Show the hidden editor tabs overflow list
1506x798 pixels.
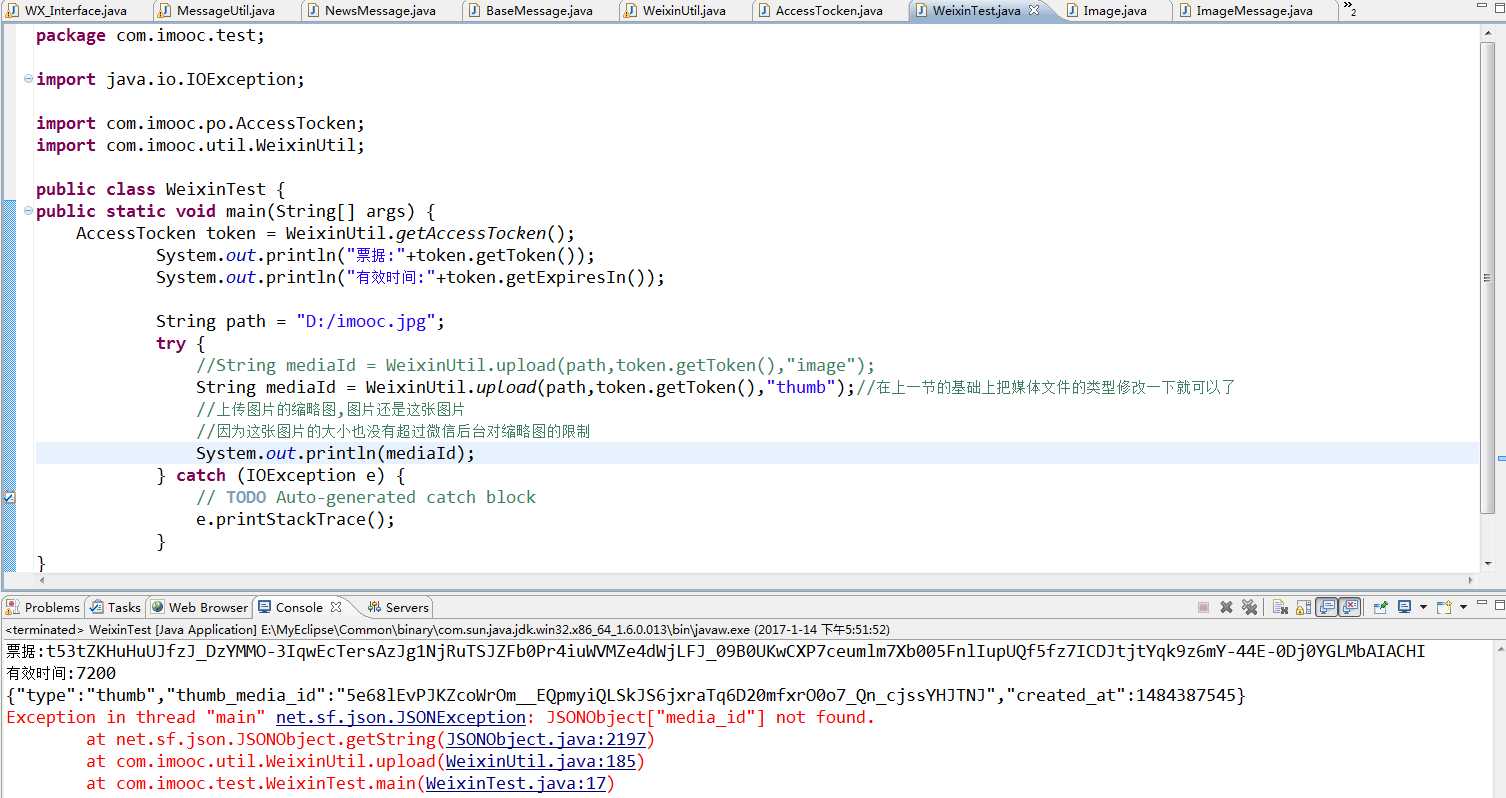point(1350,10)
